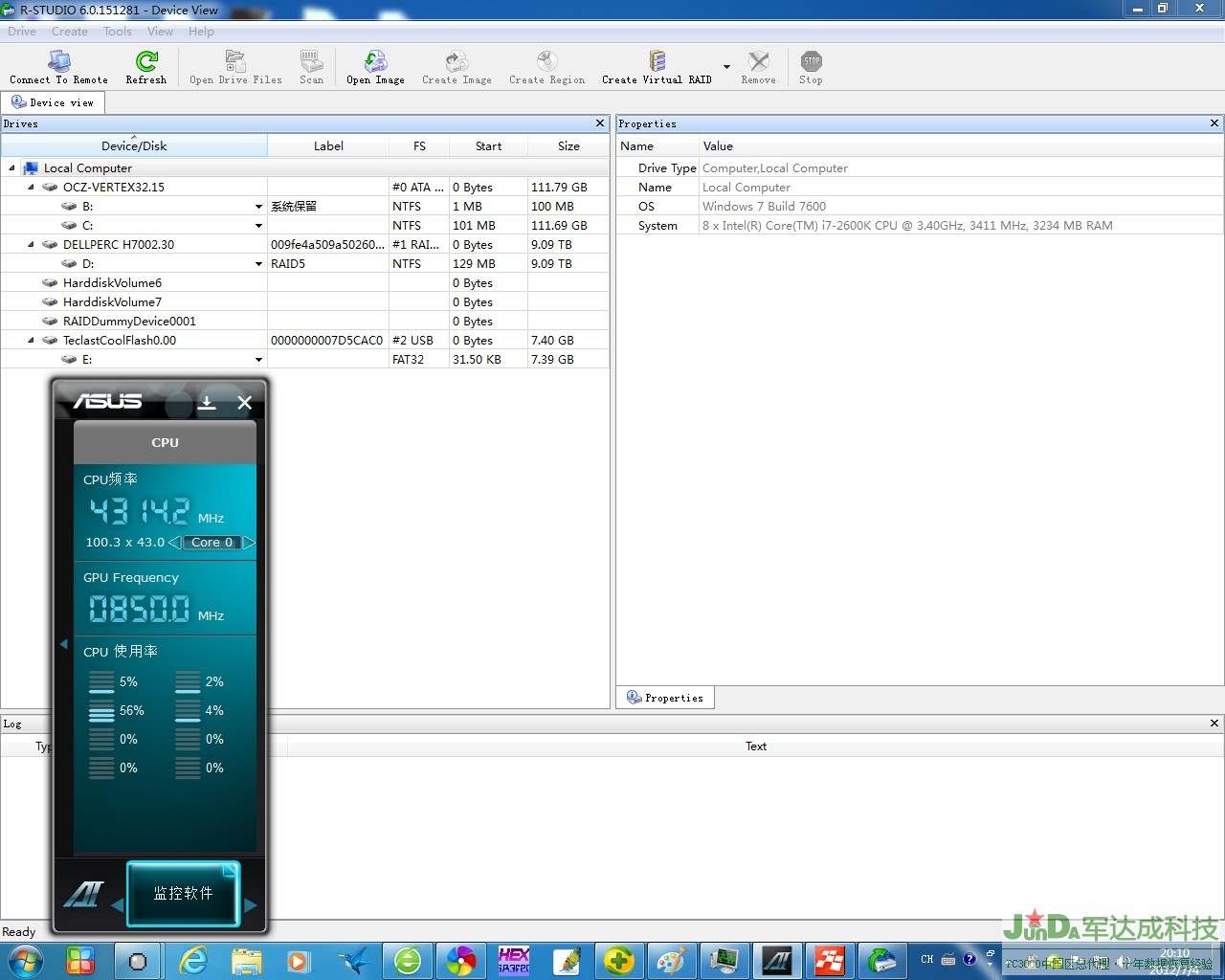1225x980 pixels.
Task: Open the Tools menu
Action: point(118,32)
